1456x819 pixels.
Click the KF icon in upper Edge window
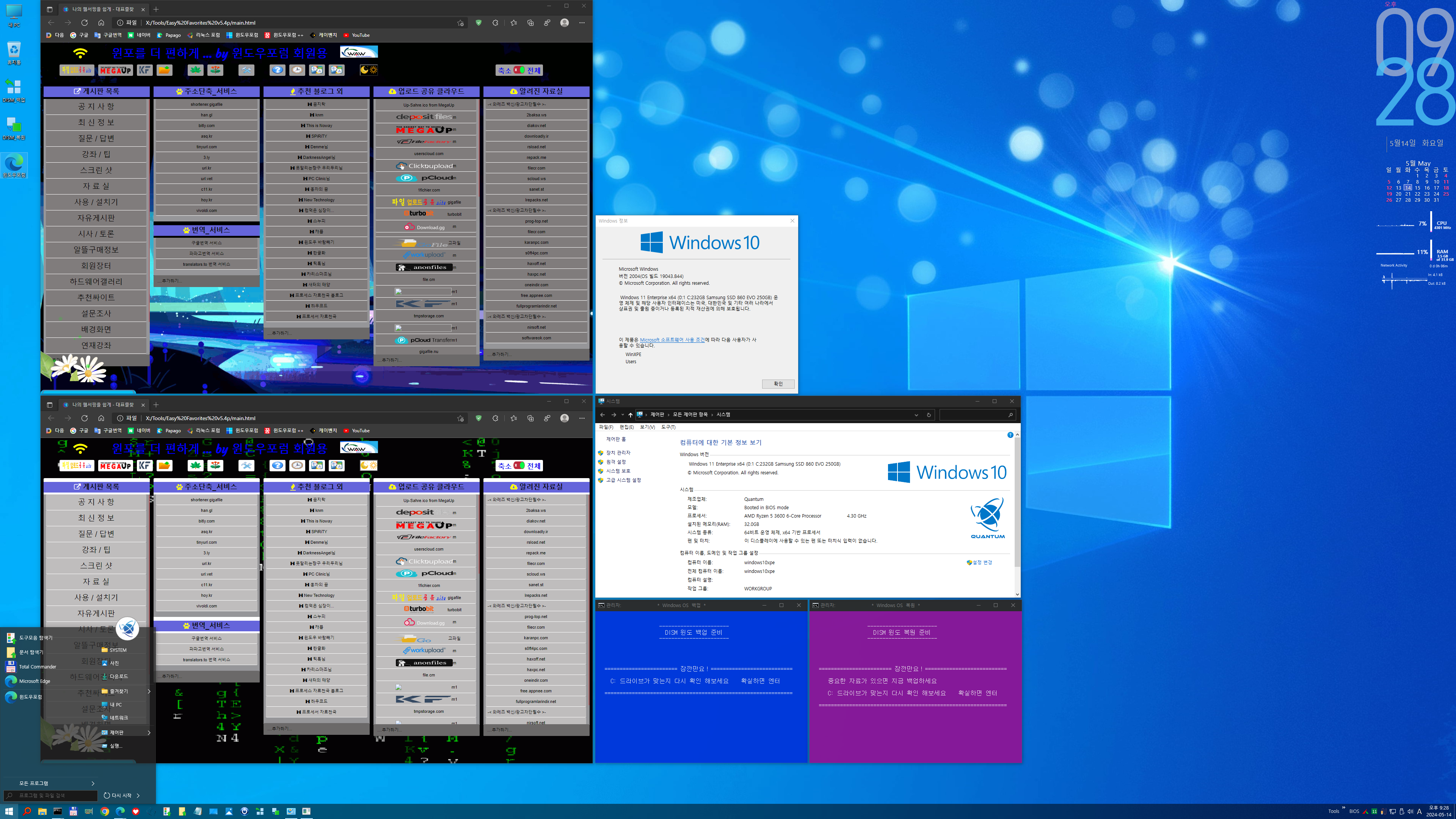point(145,70)
